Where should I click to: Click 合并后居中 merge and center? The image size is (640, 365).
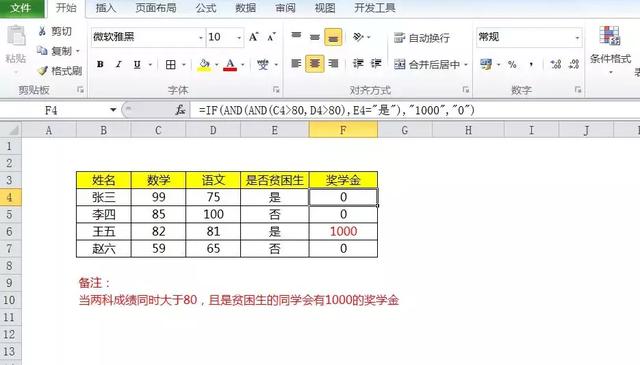[427, 64]
